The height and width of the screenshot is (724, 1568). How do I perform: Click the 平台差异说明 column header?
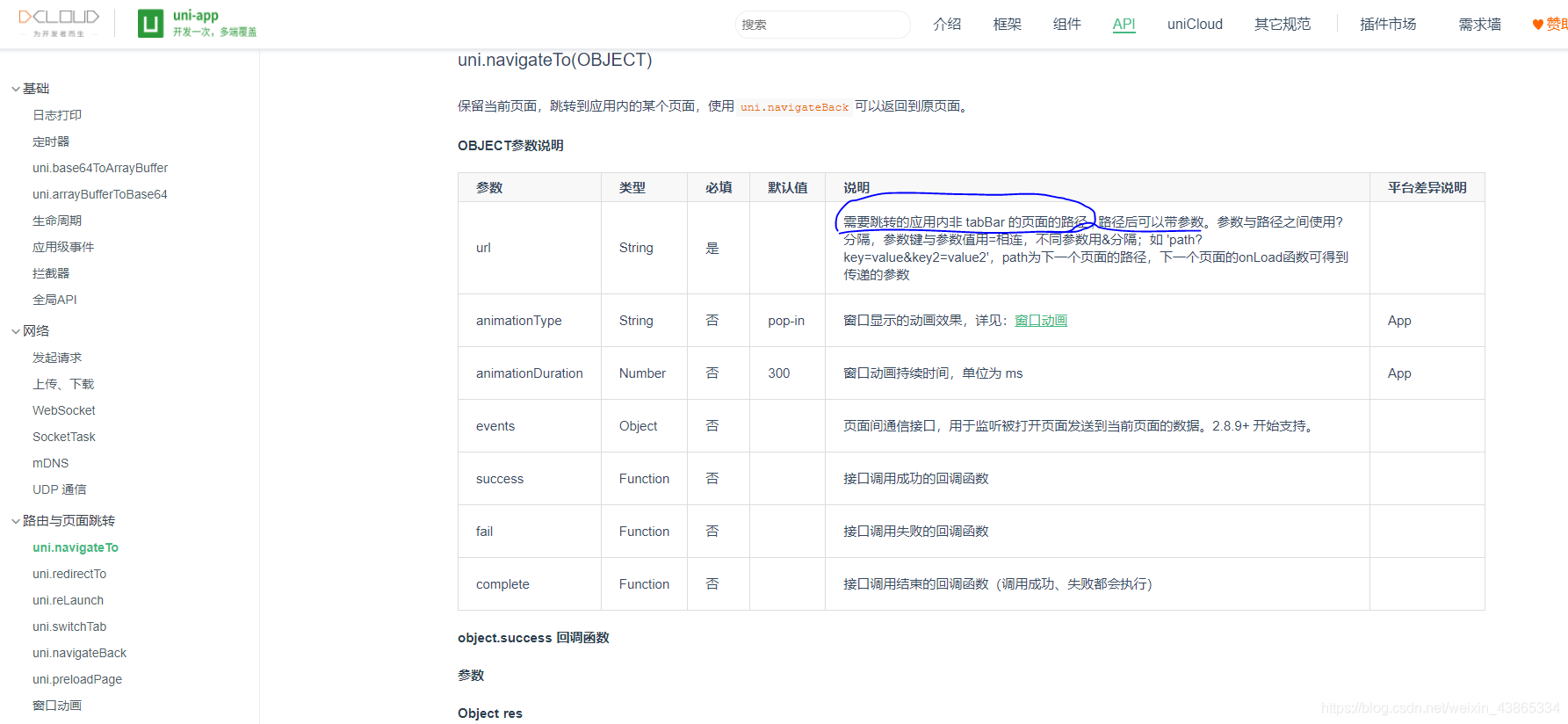[x=1427, y=188]
